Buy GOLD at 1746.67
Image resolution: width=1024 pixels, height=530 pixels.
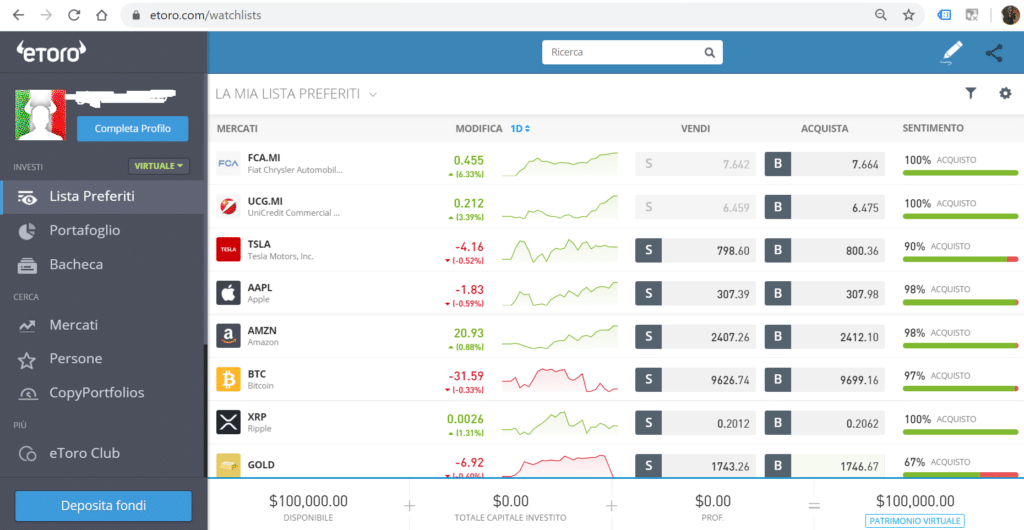pyautogui.click(x=825, y=466)
